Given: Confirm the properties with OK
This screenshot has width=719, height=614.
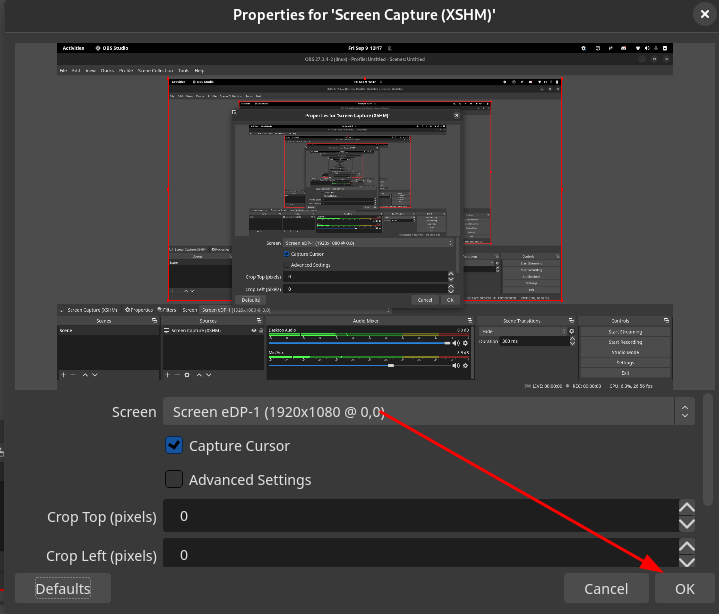Looking at the screenshot, I should [x=684, y=588].
